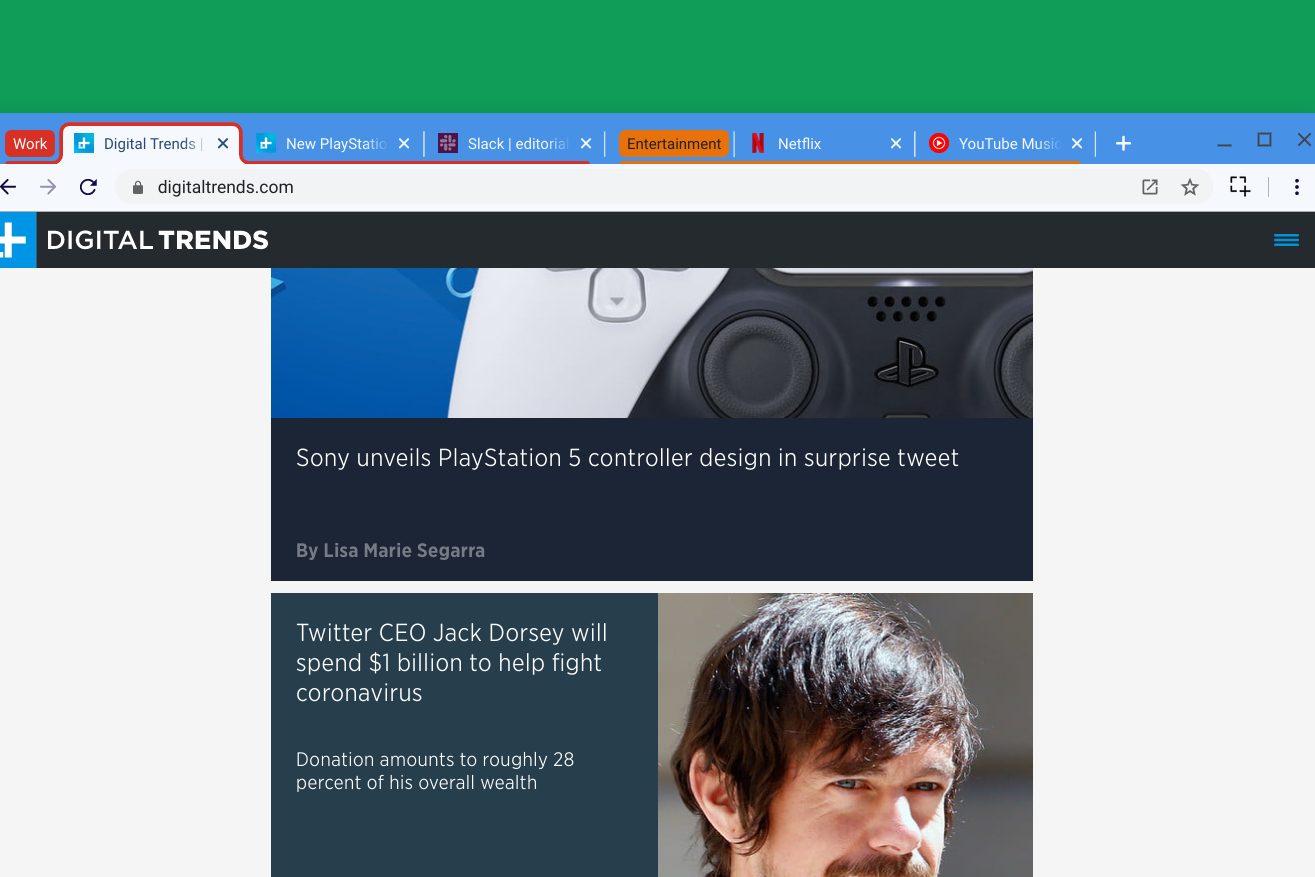The width and height of the screenshot is (1315, 877).
Task: Close the Digital Trends tab
Action: click(223, 144)
